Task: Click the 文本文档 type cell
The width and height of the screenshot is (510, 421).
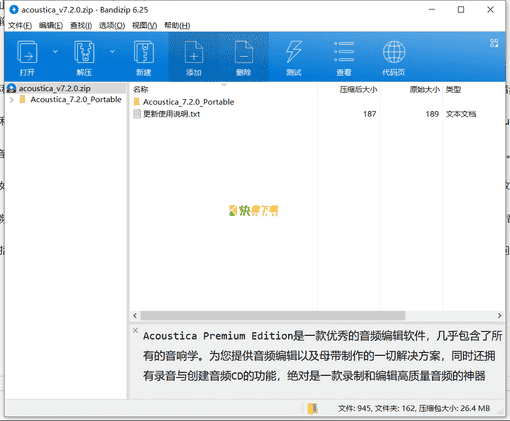Action: 461,114
